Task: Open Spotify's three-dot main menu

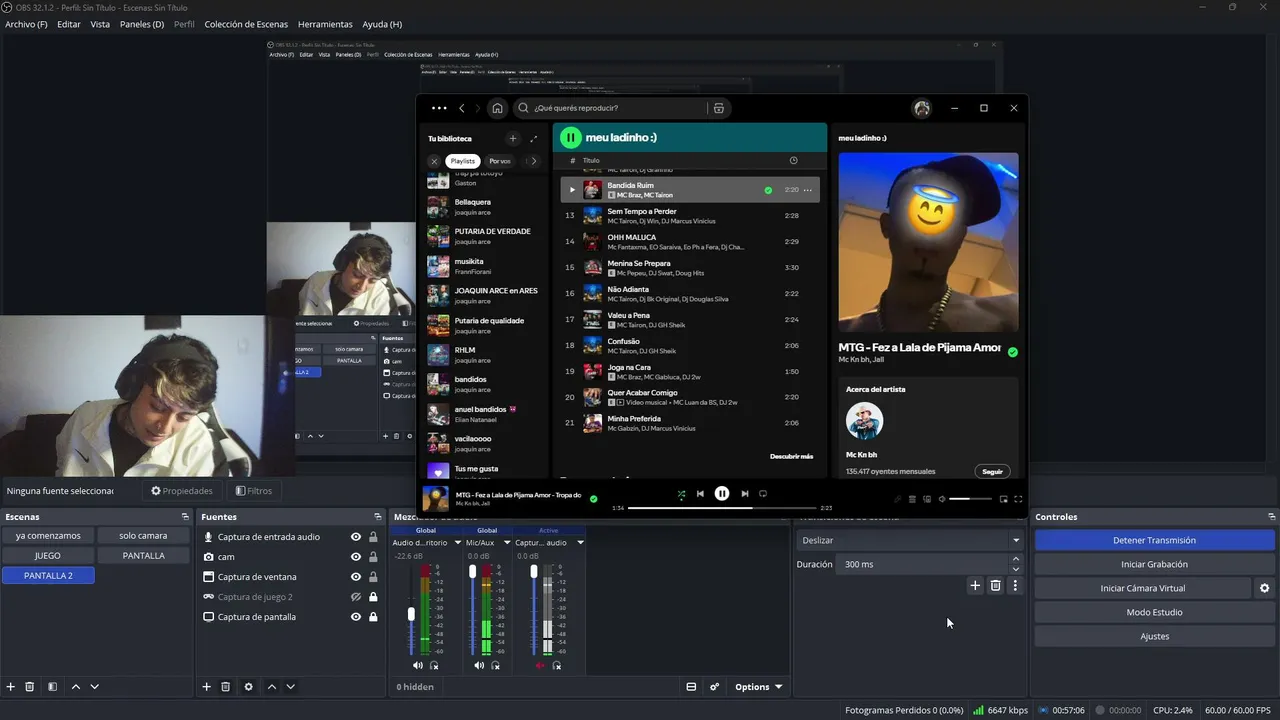Action: click(x=439, y=108)
